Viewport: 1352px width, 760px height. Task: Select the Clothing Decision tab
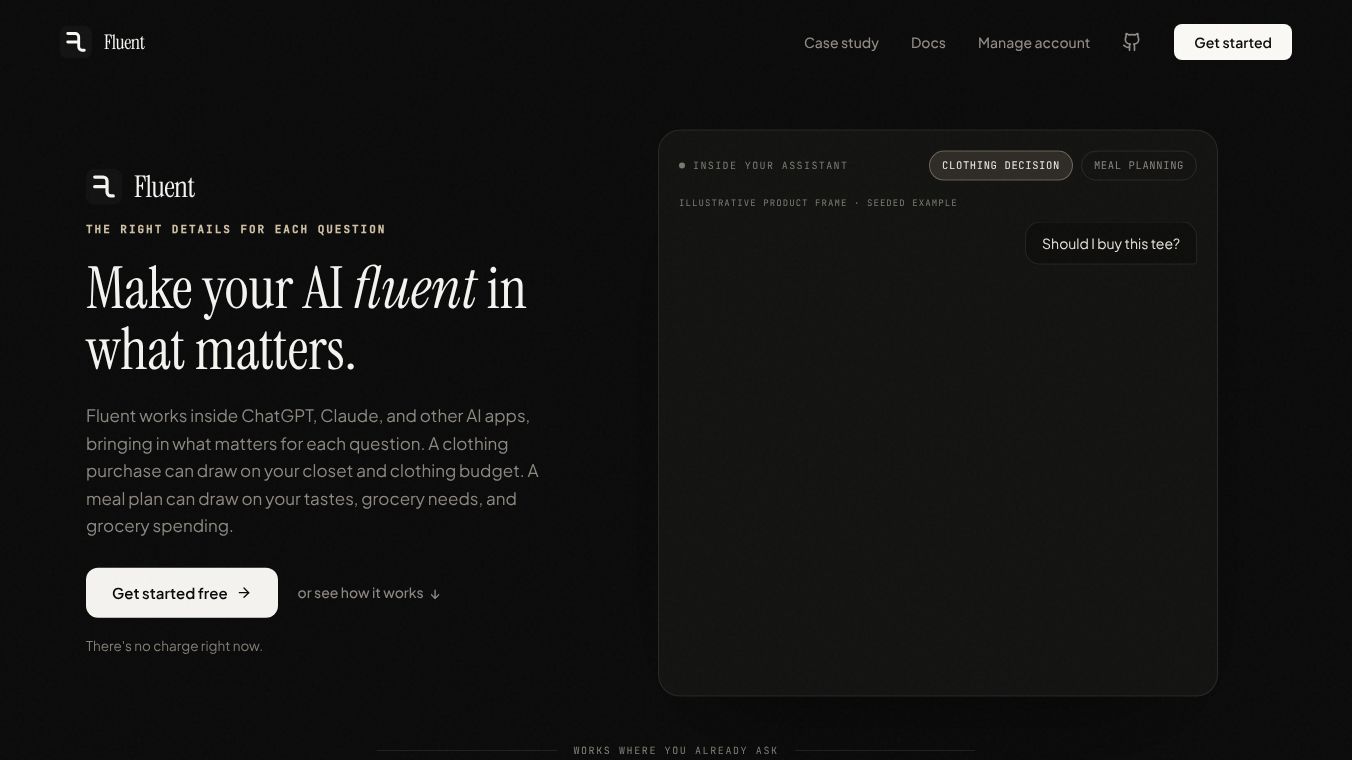[1001, 165]
